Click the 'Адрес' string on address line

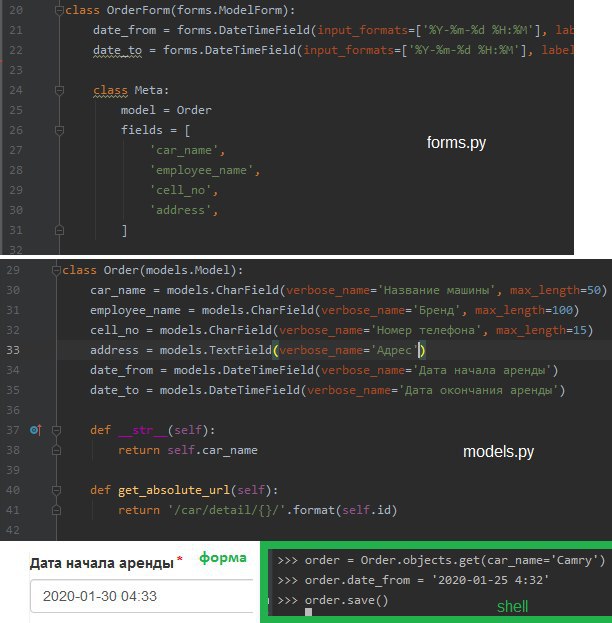(x=394, y=350)
